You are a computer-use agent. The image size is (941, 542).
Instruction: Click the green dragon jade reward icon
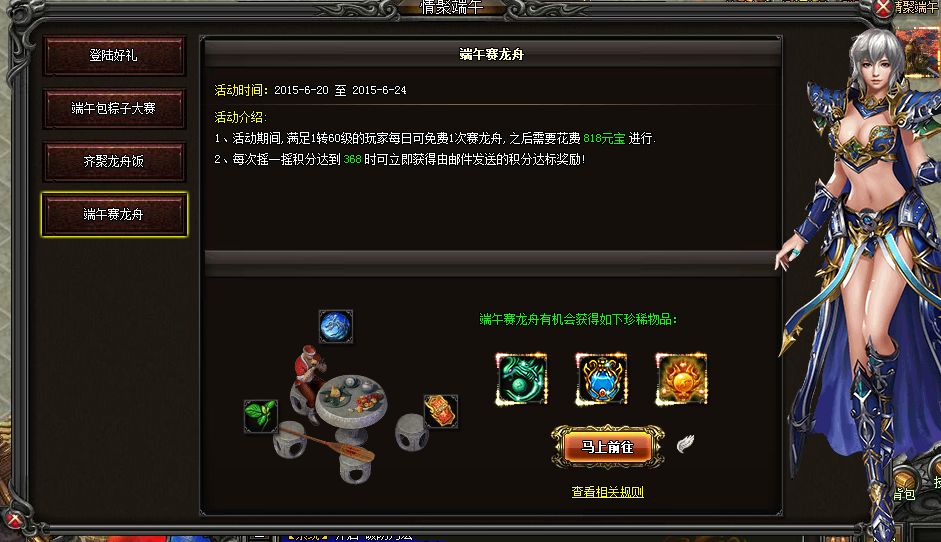[x=521, y=379]
